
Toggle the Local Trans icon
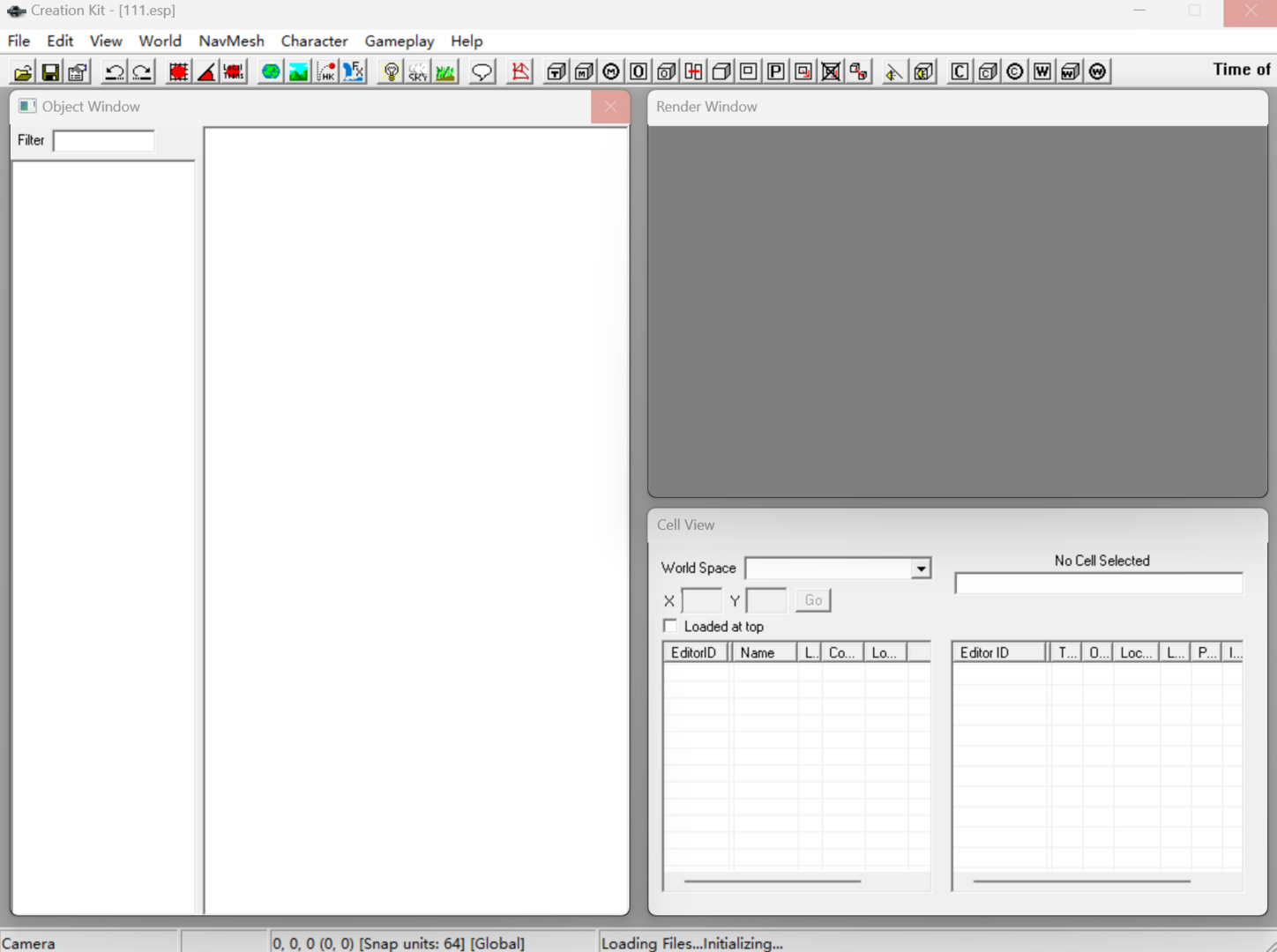234,71
